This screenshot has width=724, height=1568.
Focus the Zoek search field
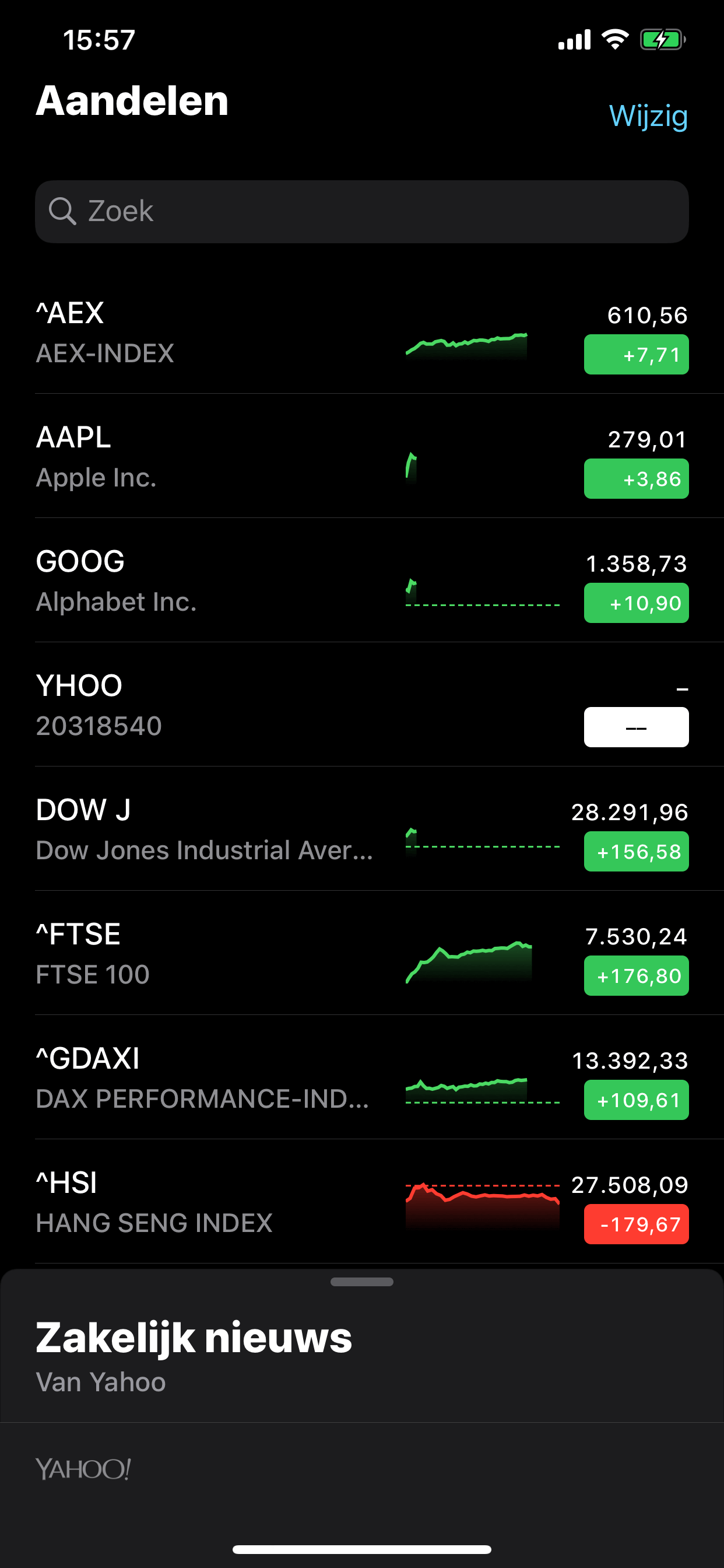coord(362,211)
